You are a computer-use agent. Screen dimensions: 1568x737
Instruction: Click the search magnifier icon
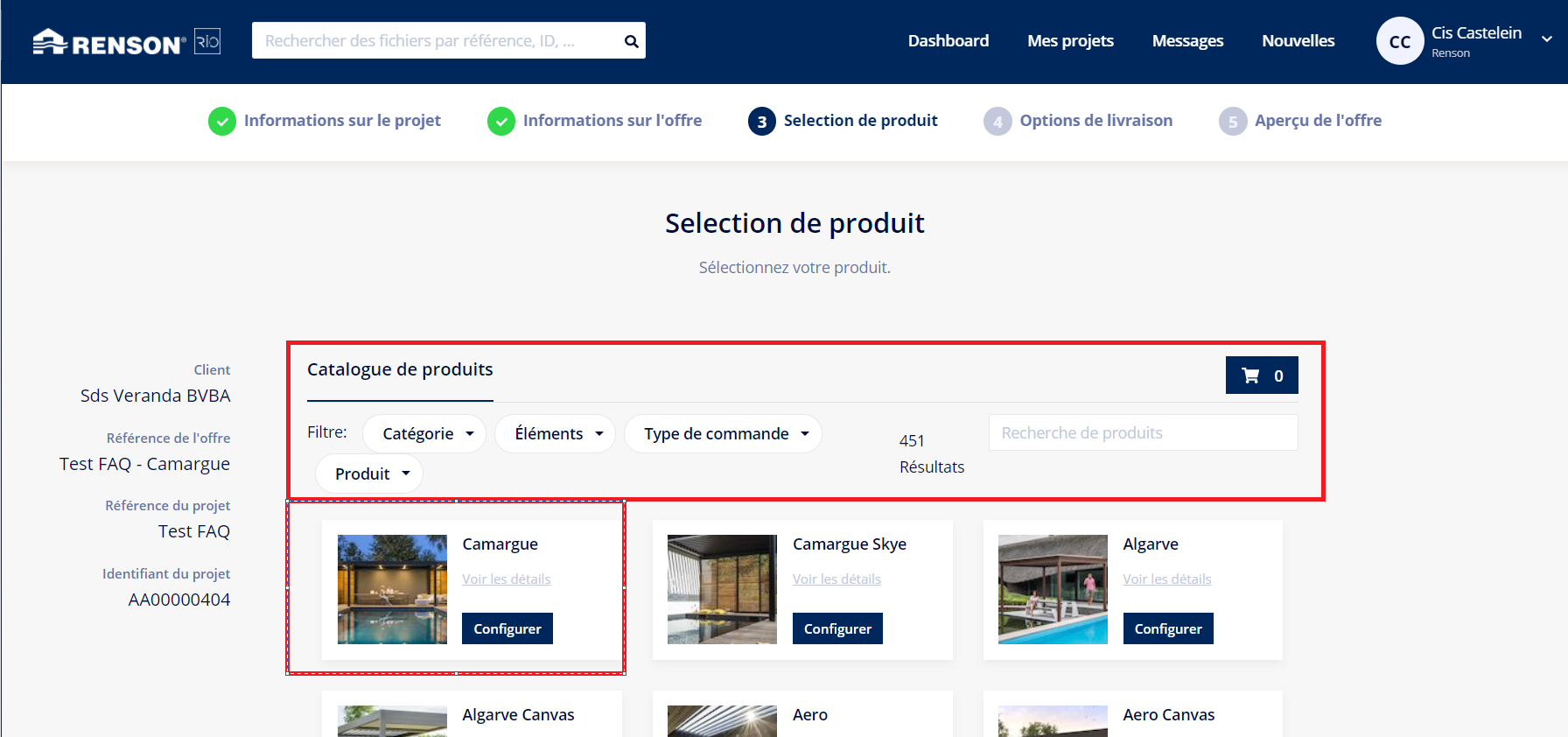pos(631,41)
